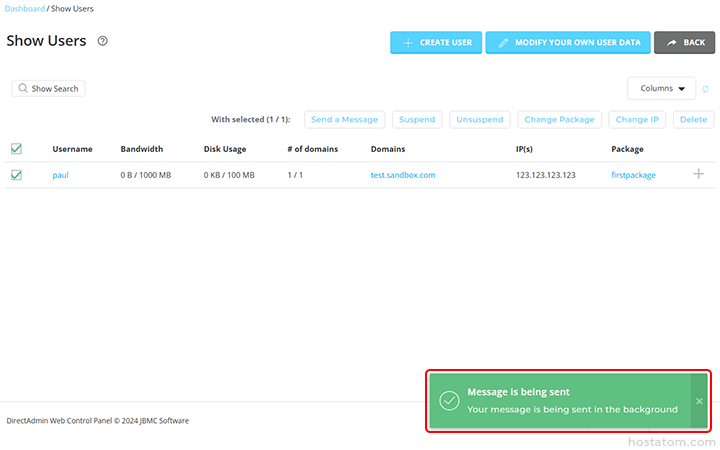
Task: Go back using the Back button
Action: point(685,42)
